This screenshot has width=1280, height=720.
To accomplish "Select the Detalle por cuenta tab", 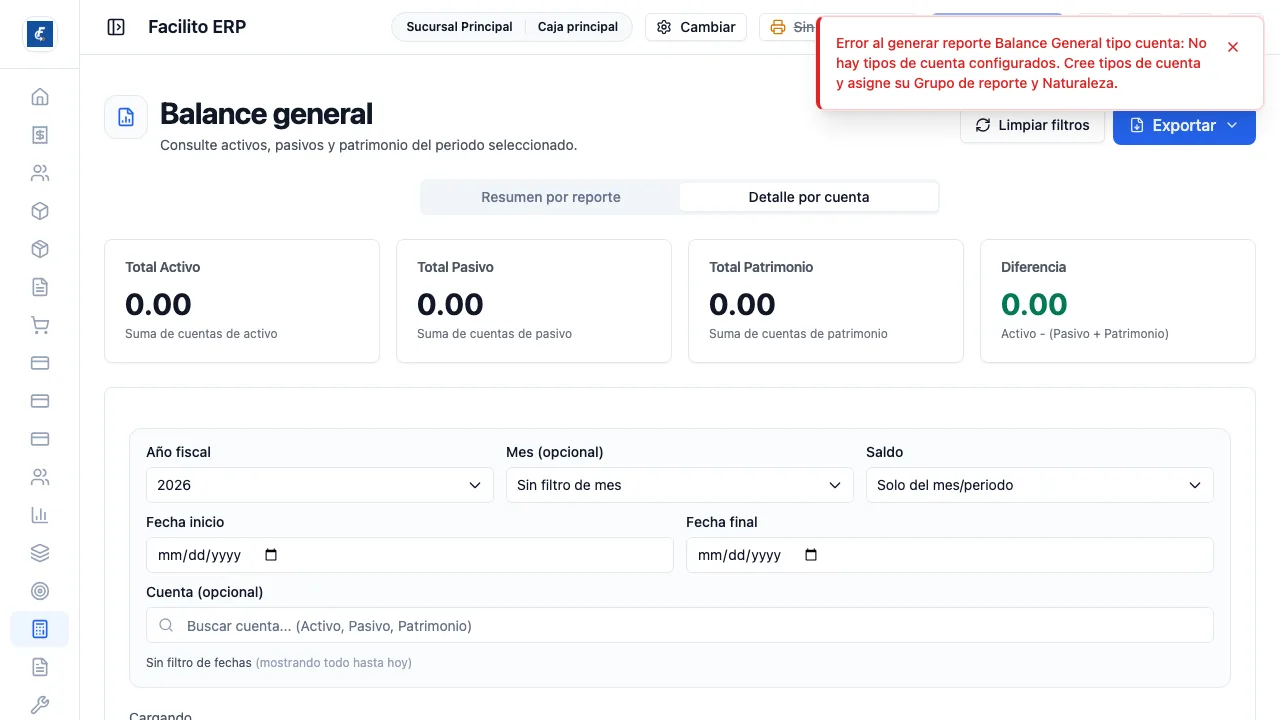I will coord(809,197).
